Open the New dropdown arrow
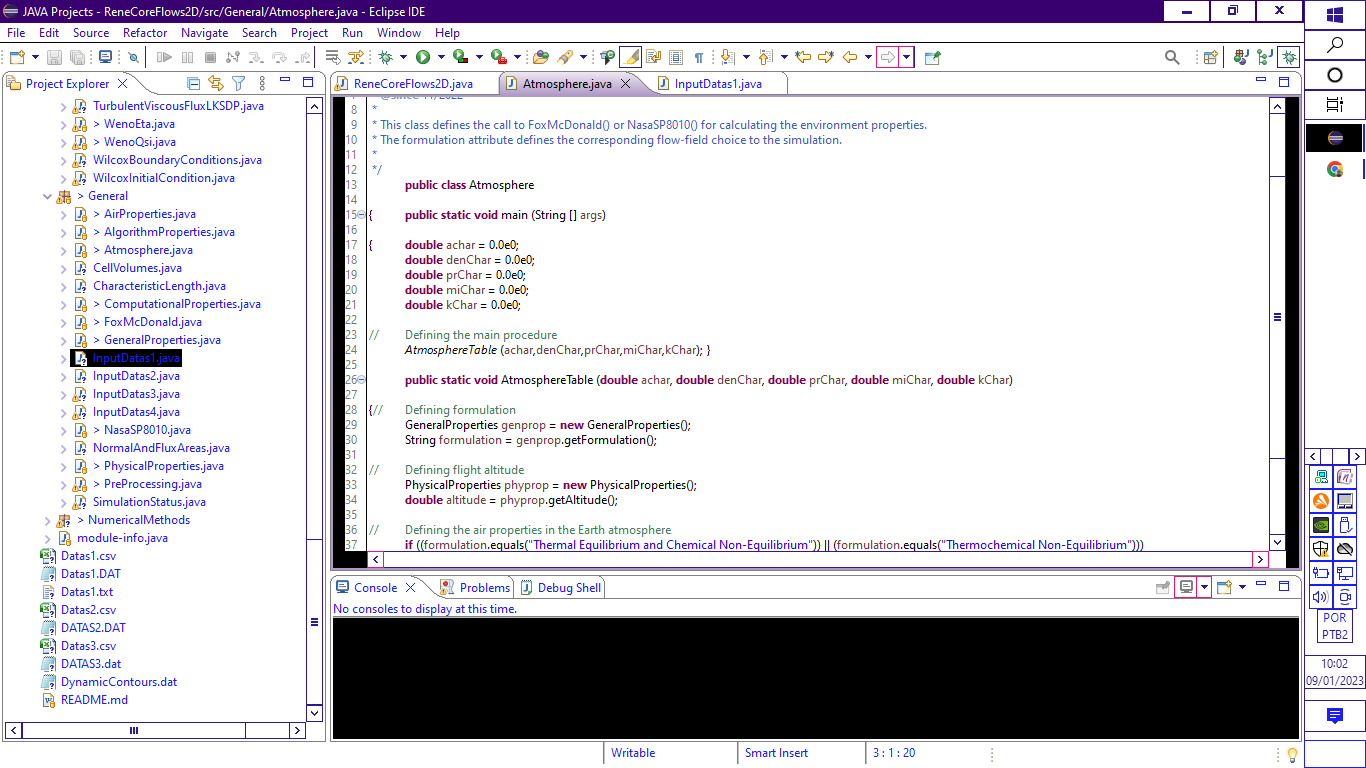 (35, 57)
